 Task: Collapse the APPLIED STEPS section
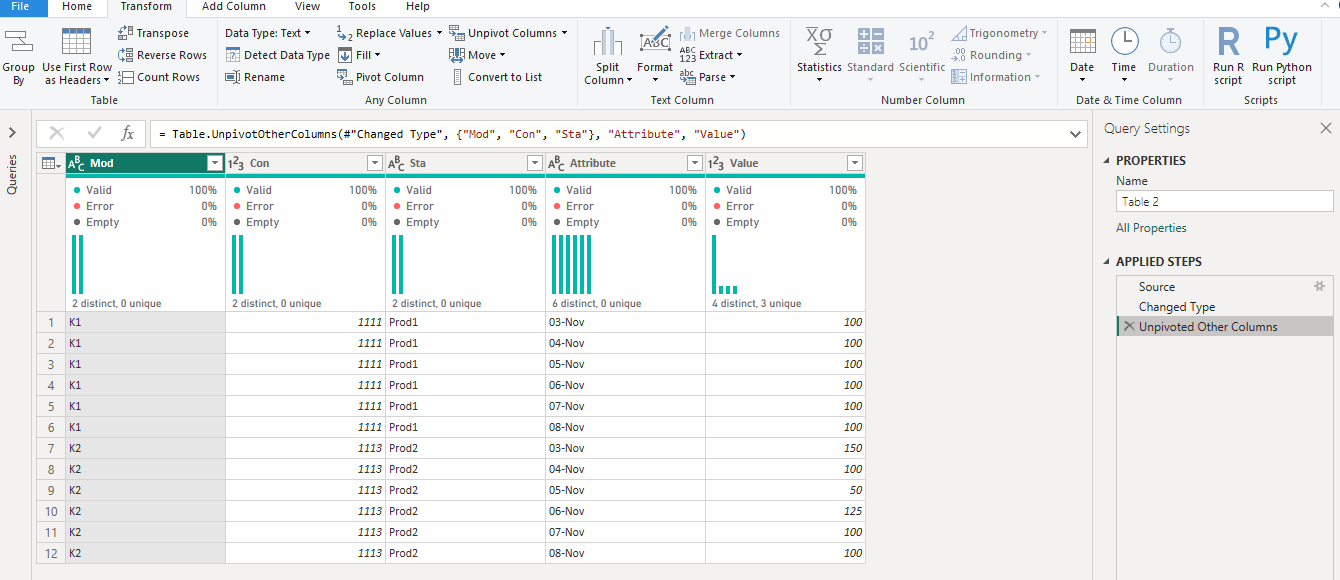click(1107, 262)
